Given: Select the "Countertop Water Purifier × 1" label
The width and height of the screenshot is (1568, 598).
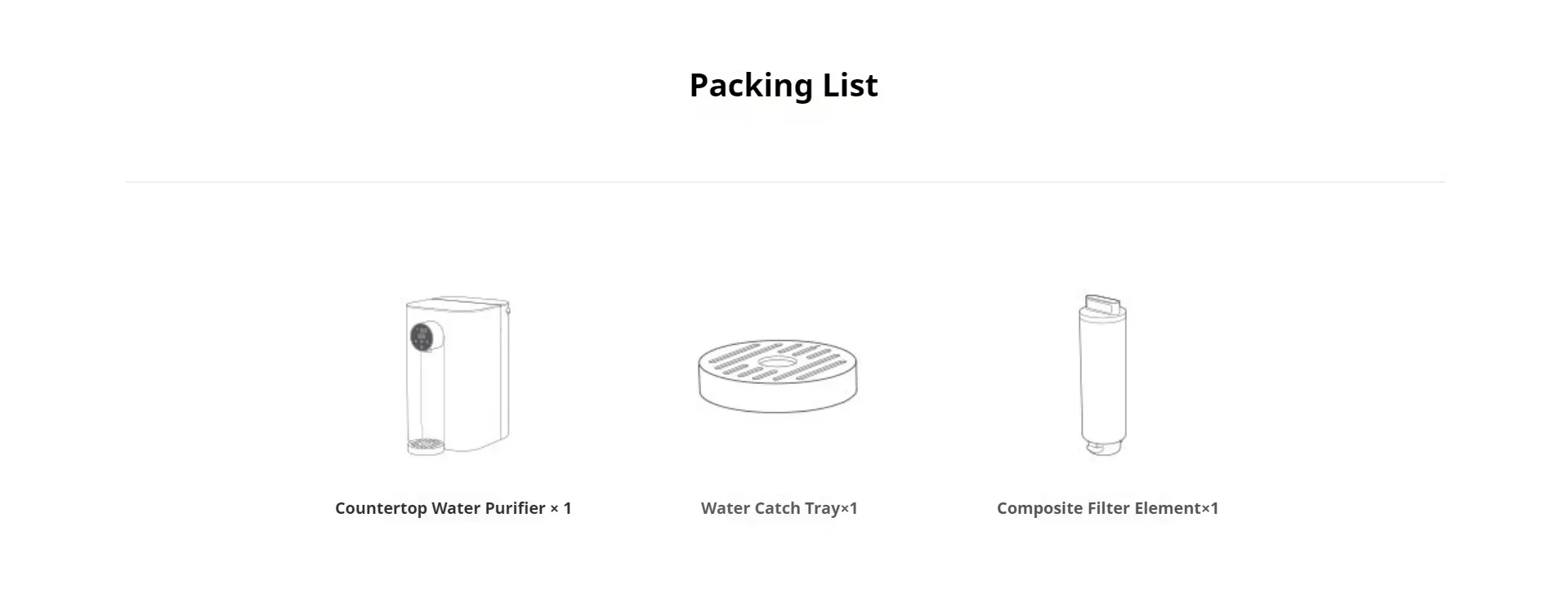Looking at the screenshot, I should pos(453,508).
